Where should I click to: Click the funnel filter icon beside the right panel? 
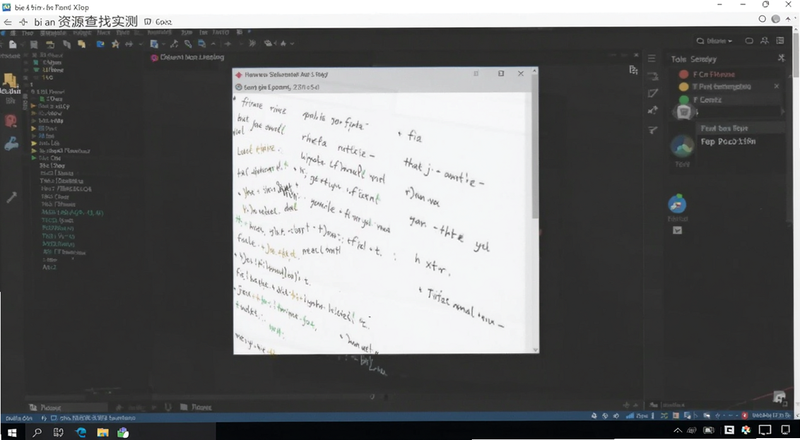point(653,131)
